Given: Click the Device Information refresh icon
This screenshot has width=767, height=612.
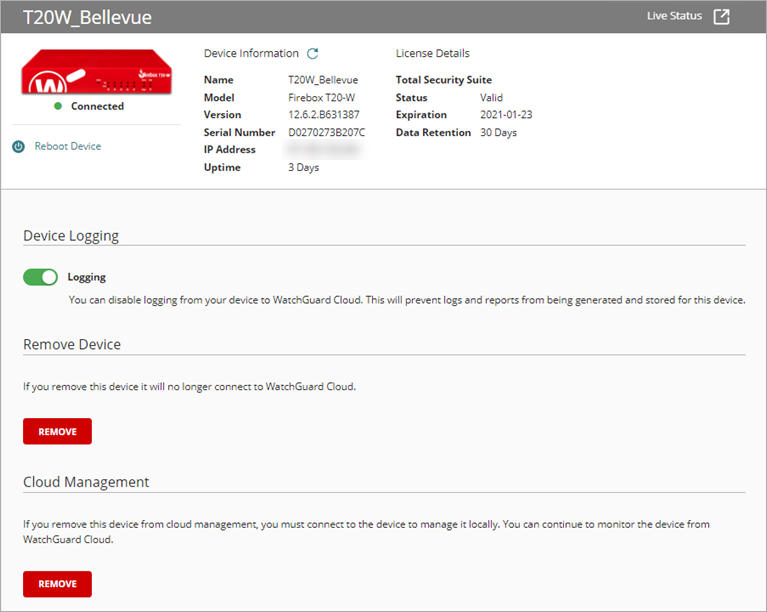Looking at the screenshot, I should click(313, 54).
